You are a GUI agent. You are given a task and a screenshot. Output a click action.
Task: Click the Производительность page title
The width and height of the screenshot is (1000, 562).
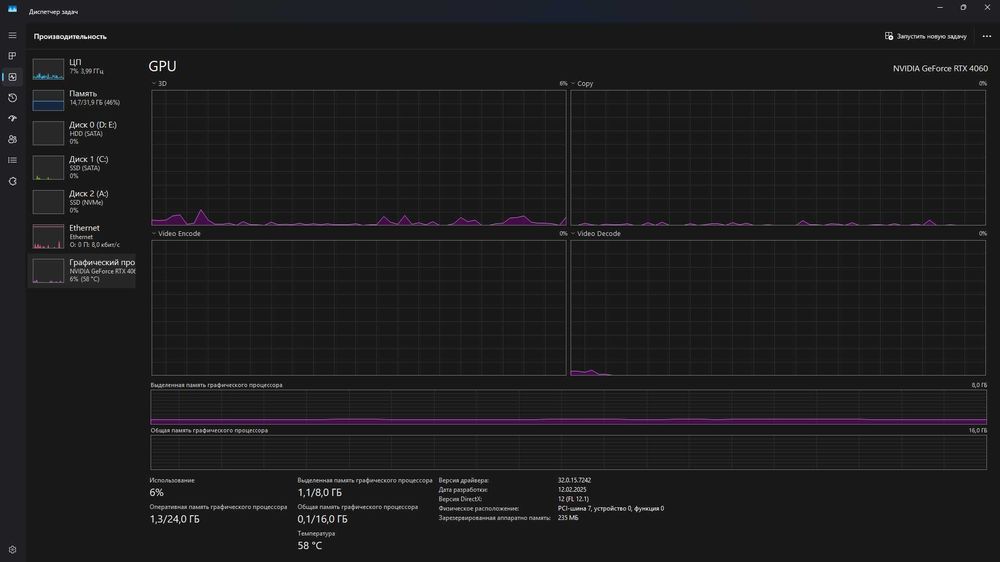click(x=70, y=36)
